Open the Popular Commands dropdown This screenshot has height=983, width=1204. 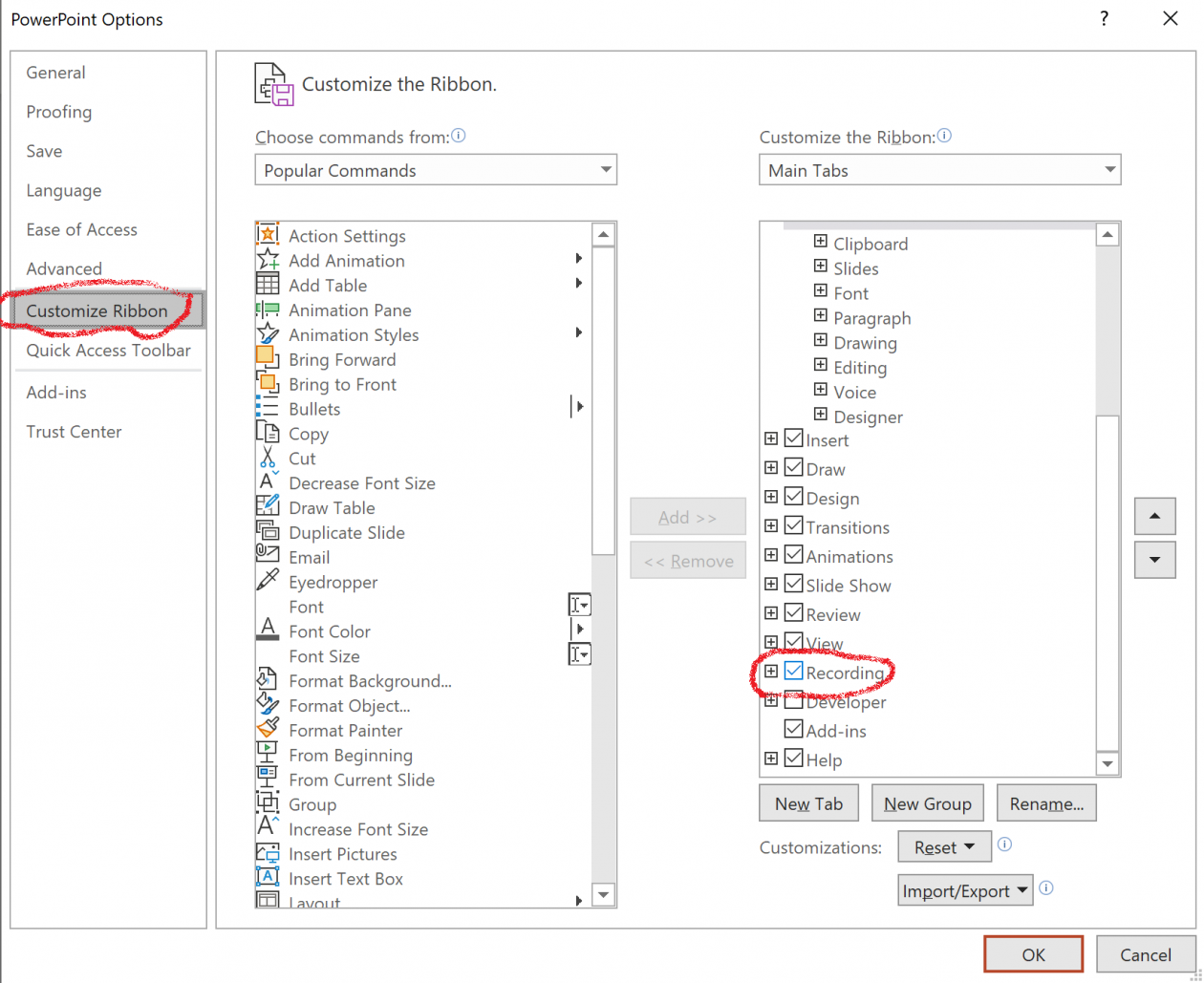436,170
